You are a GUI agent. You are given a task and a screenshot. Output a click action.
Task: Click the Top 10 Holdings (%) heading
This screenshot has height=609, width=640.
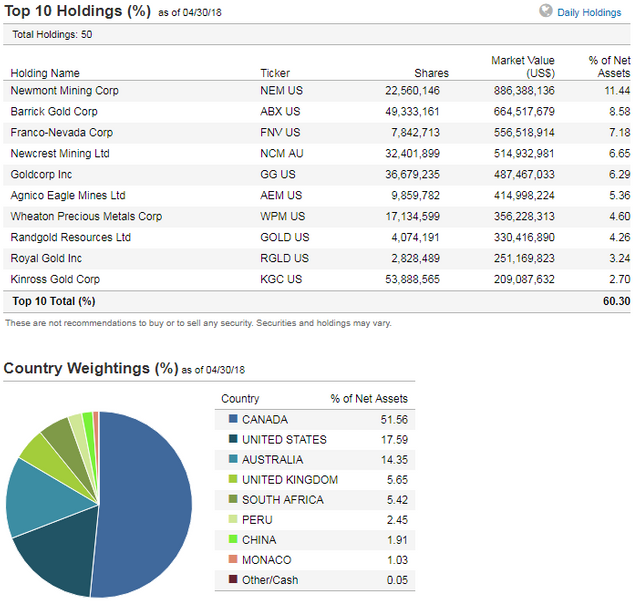[x=78, y=11]
